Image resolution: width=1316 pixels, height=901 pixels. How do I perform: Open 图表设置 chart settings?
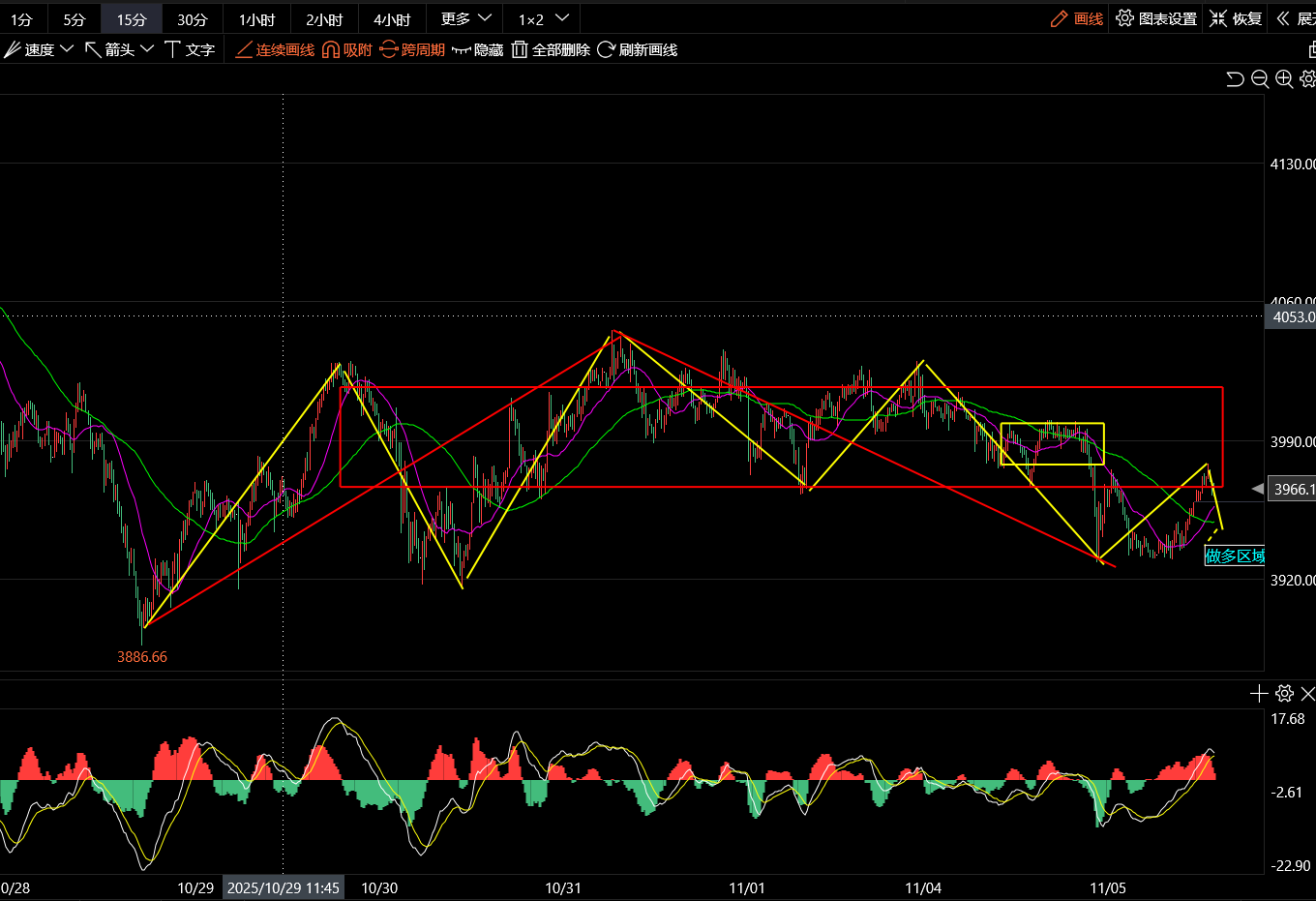[x=1156, y=19]
